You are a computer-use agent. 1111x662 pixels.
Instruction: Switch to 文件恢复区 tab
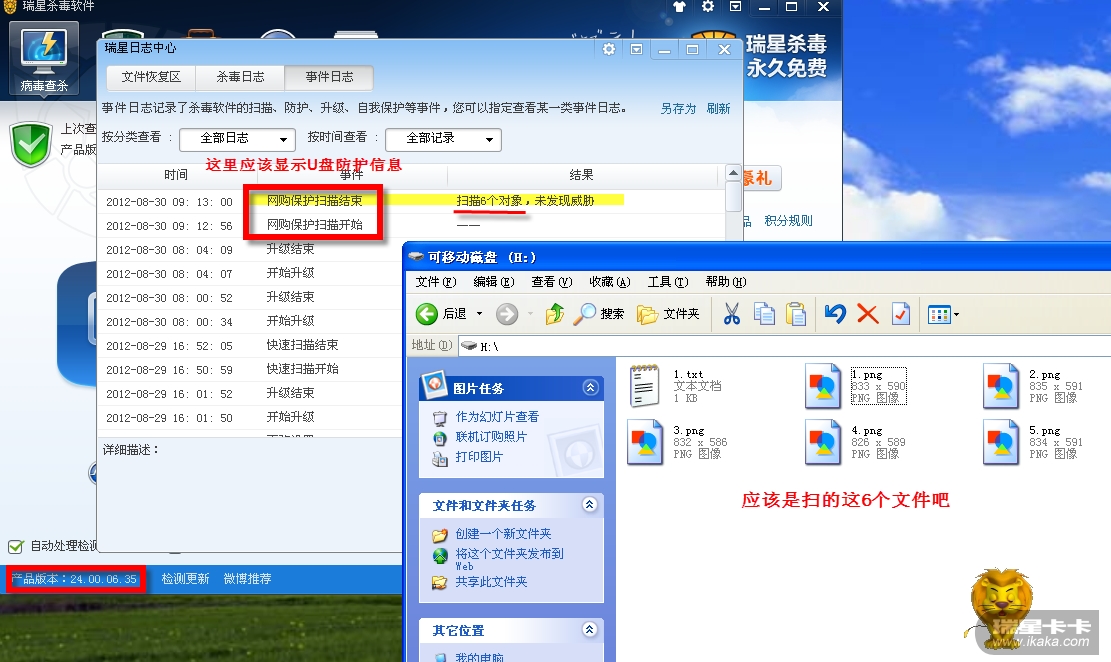151,77
